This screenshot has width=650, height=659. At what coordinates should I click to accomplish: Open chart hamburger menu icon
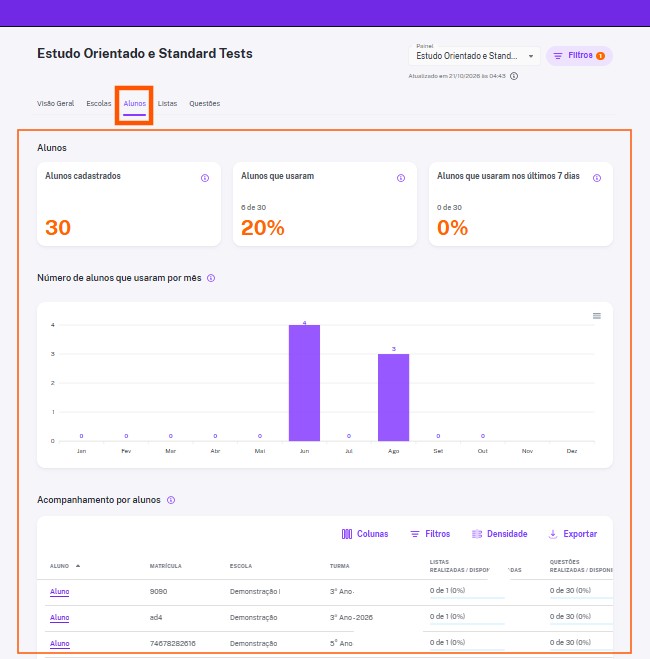click(x=597, y=316)
